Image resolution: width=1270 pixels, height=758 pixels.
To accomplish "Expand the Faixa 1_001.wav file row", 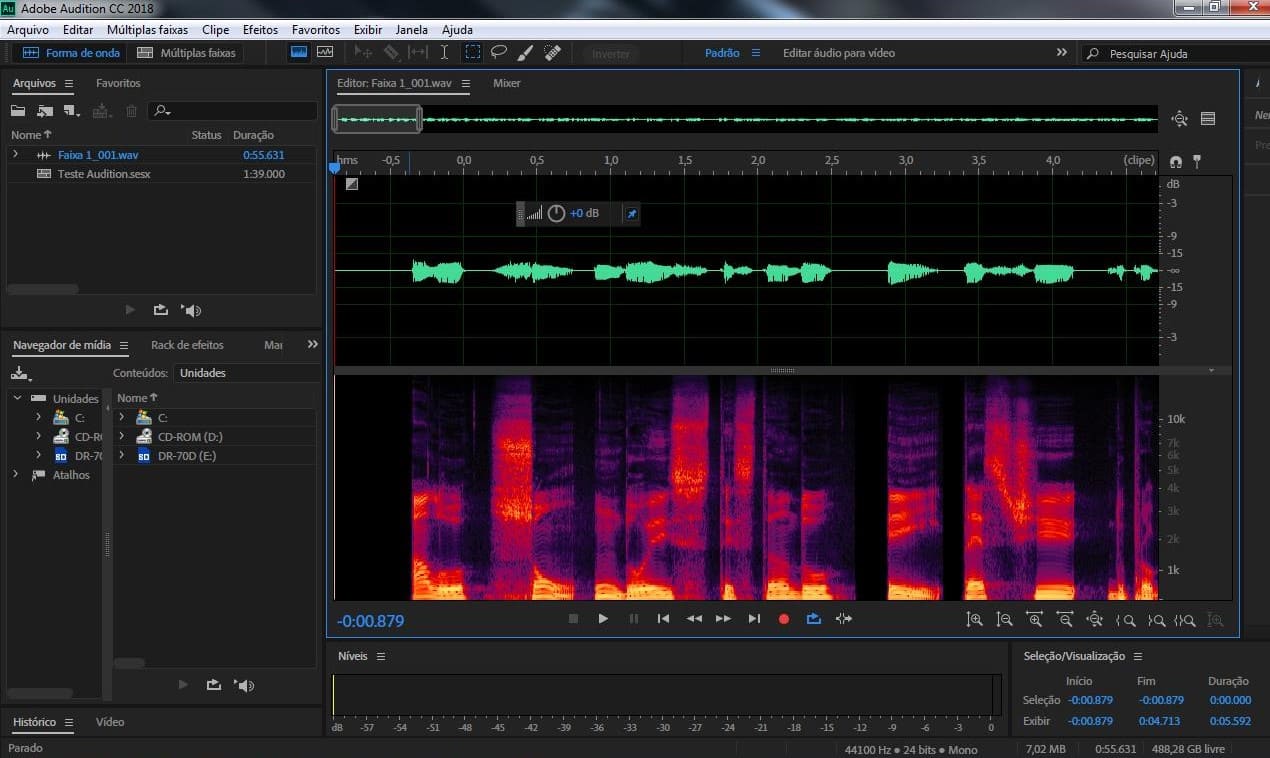I will click(x=15, y=154).
